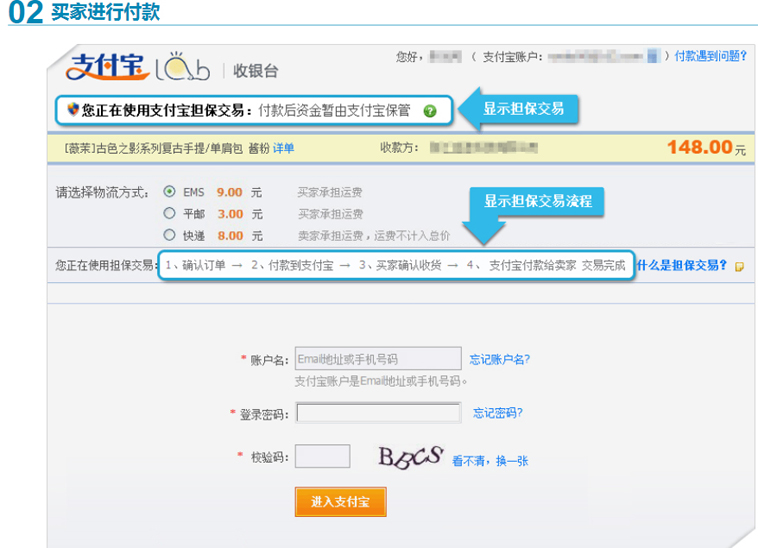Refresh captcha via 看不清，换一张
Screen dimensions: 758x548
click(x=490, y=461)
